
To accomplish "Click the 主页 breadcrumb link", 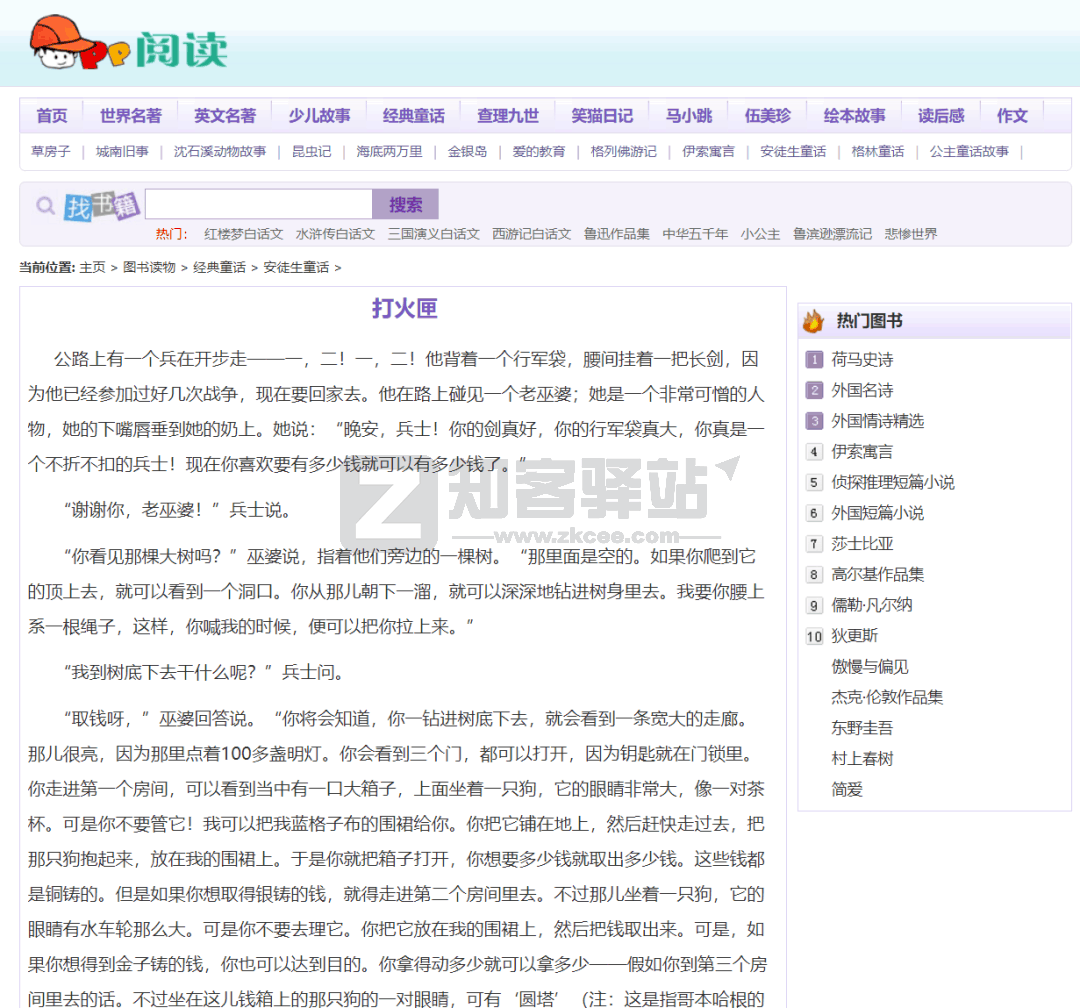I will 92,268.
